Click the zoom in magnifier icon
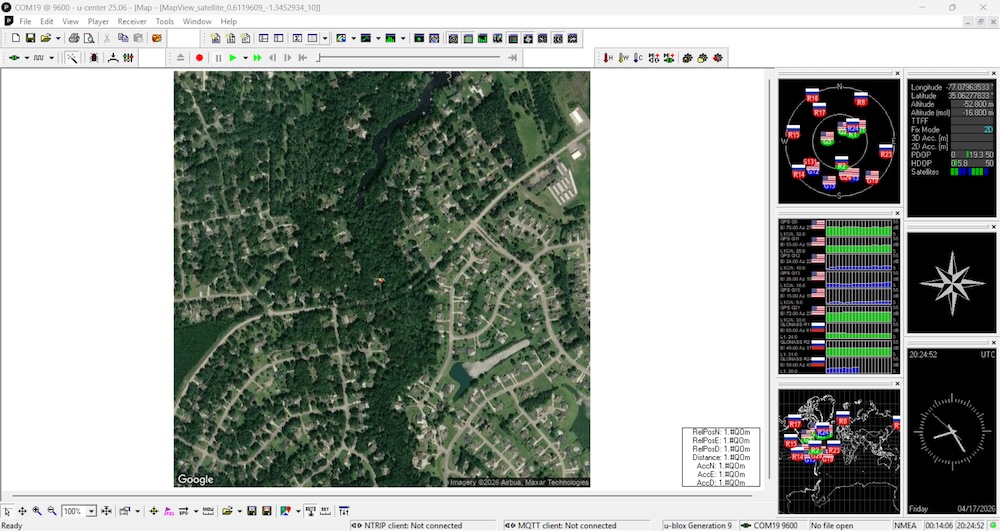Screen dimensions: 1000x531 (37, 511)
